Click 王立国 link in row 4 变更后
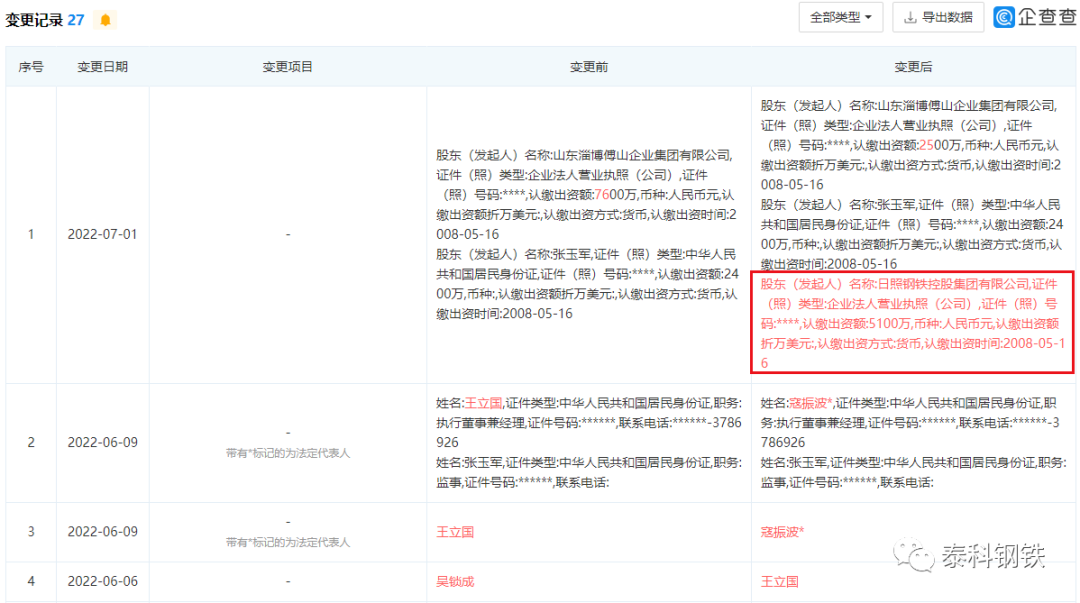 [x=780, y=581]
